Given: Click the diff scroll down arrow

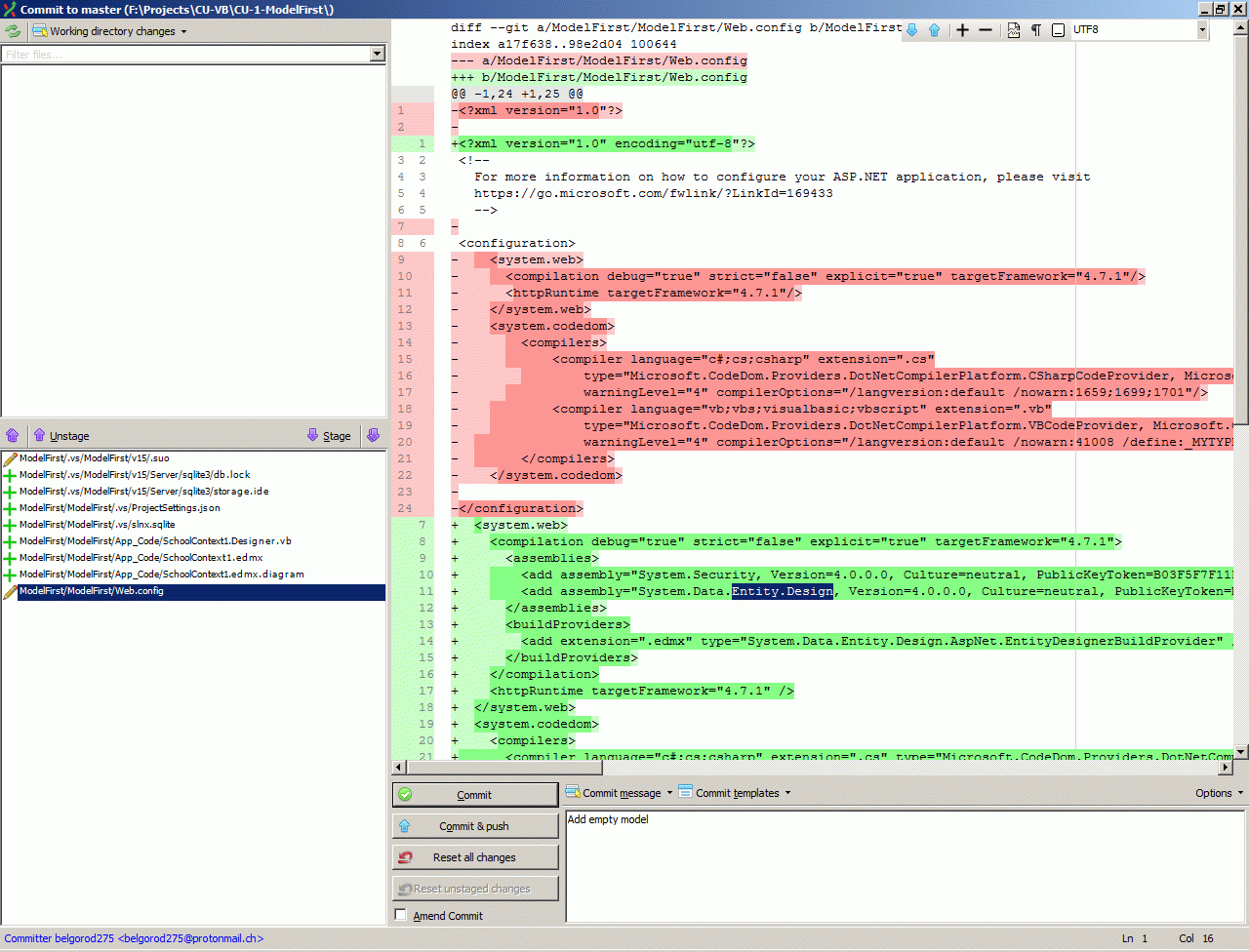Looking at the screenshot, I should point(1241,752).
